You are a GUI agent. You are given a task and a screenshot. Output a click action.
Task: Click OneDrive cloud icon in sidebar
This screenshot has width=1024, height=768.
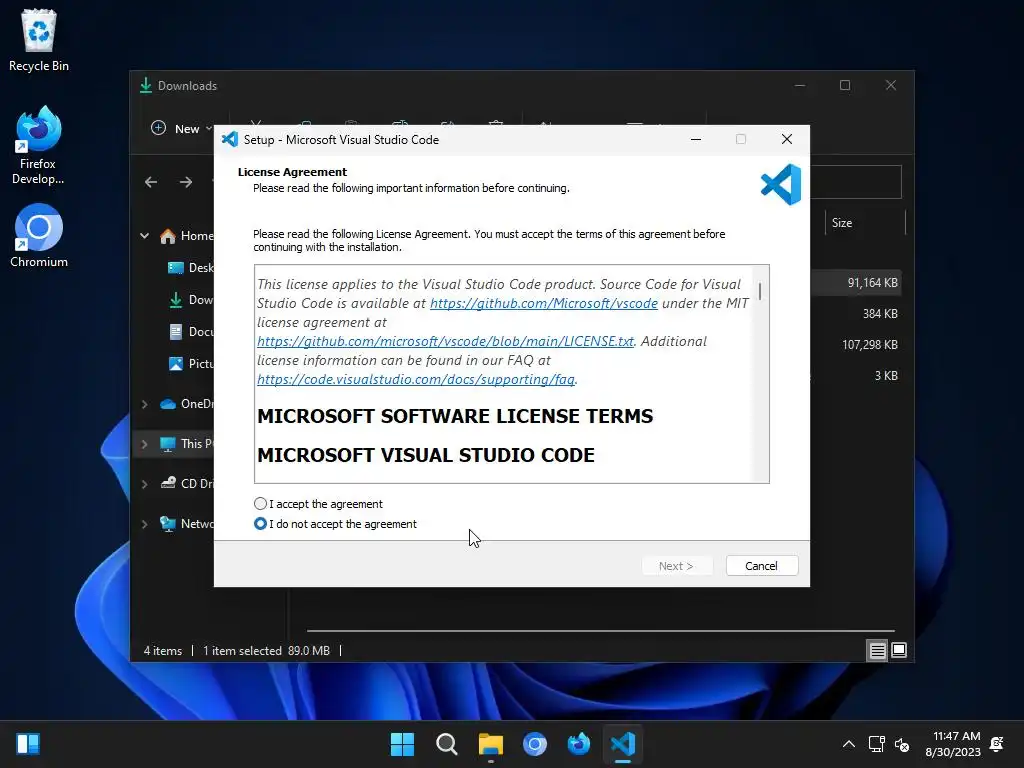pyautogui.click(x=168, y=404)
